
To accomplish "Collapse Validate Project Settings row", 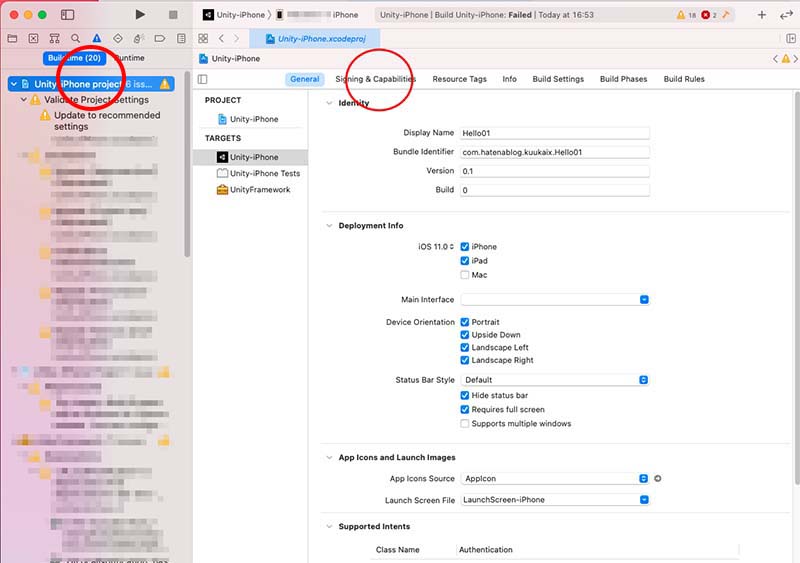I will click(23, 100).
